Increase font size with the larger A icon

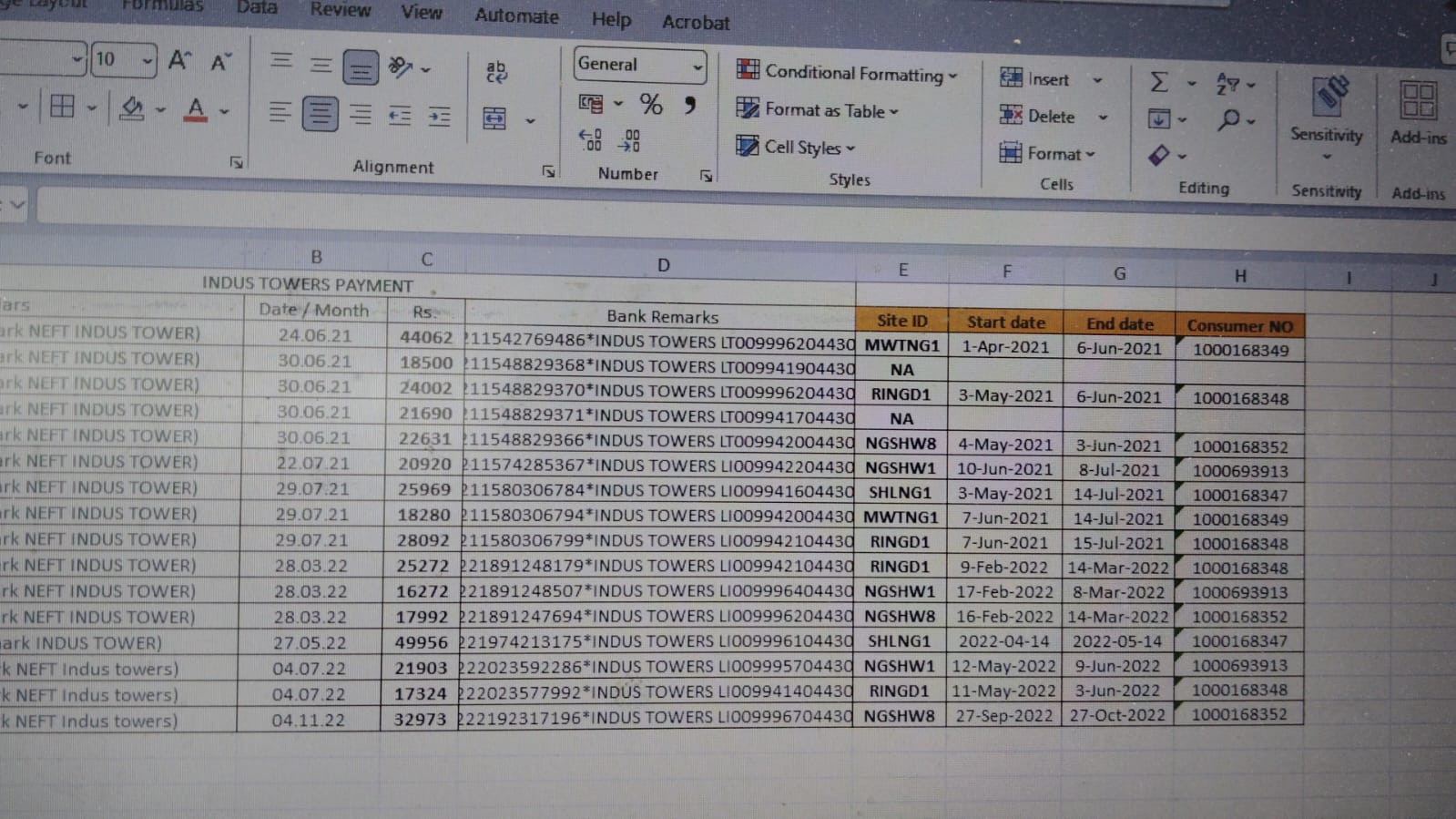click(179, 60)
